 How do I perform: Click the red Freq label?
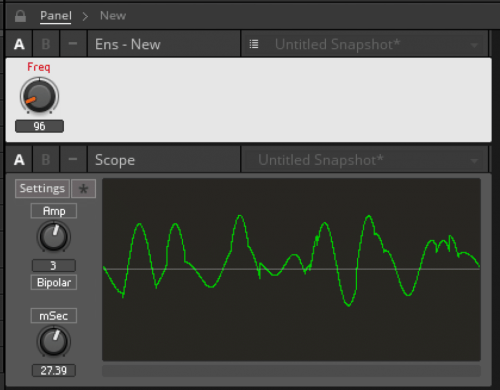[39, 67]
